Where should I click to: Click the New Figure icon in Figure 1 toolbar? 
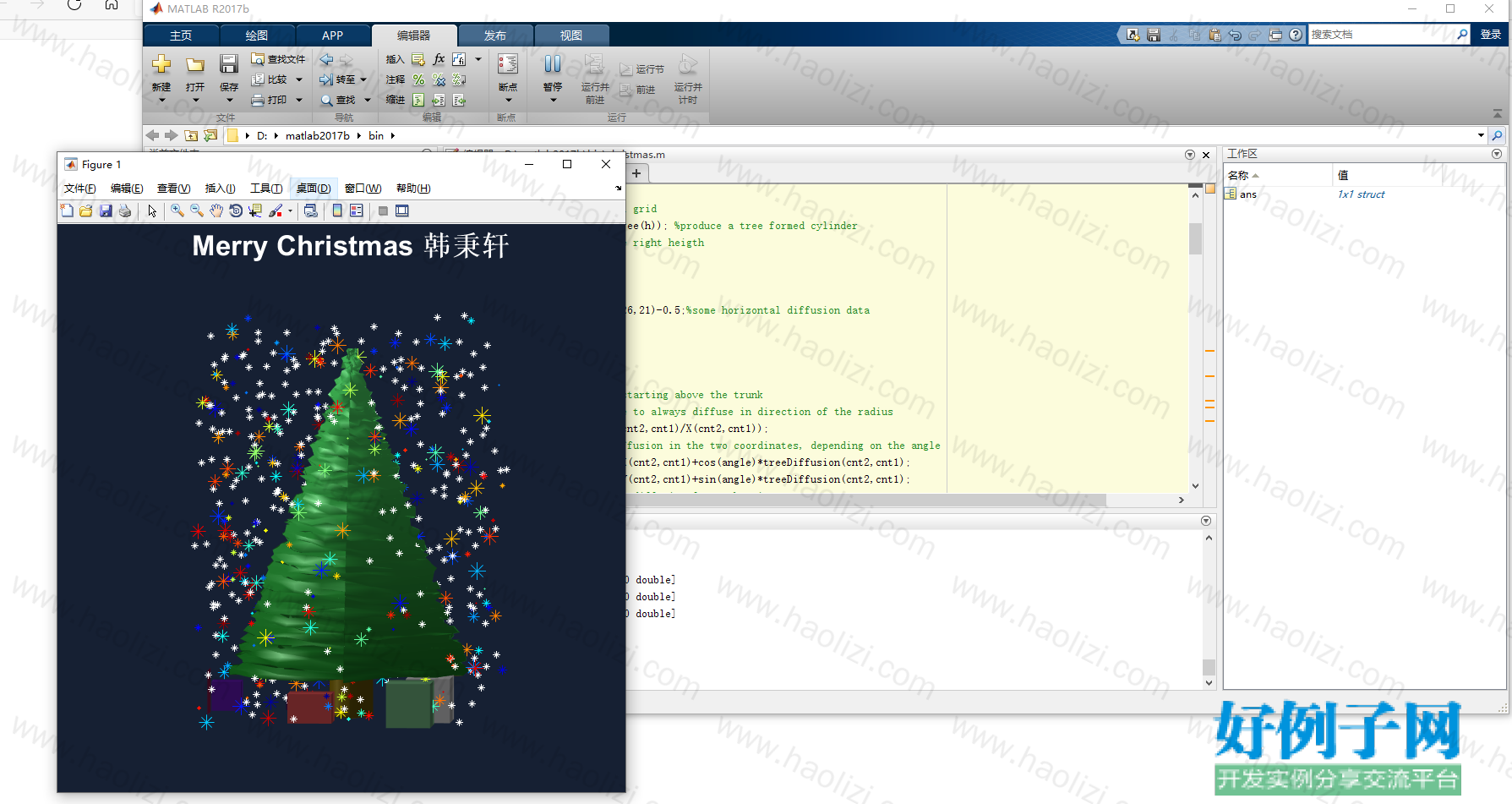click(x=67, y=211)
